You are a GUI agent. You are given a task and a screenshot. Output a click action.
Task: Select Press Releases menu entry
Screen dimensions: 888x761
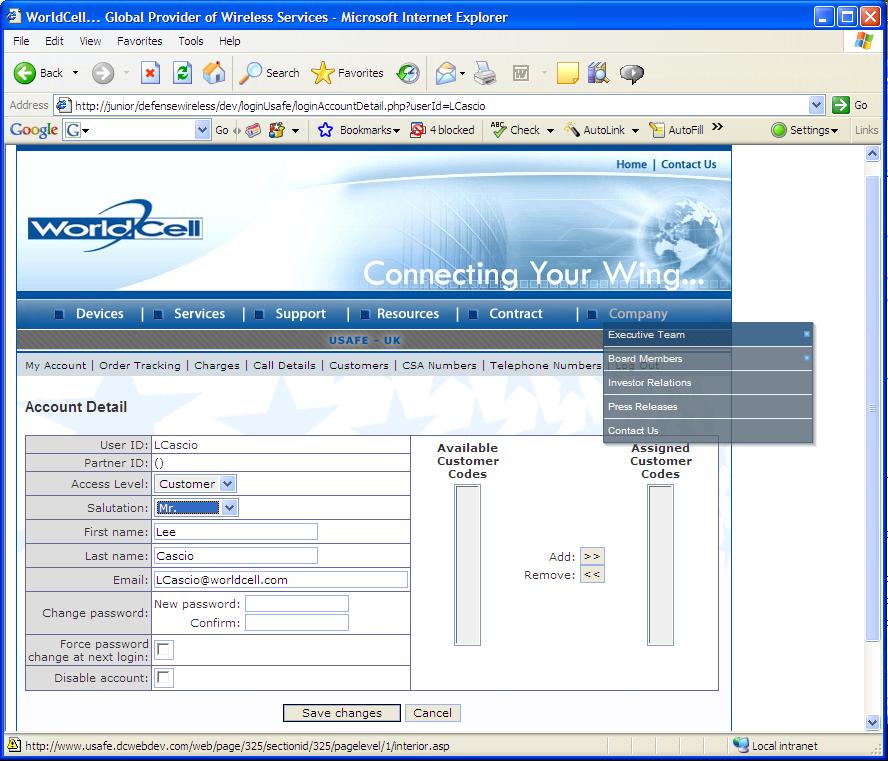708,407
